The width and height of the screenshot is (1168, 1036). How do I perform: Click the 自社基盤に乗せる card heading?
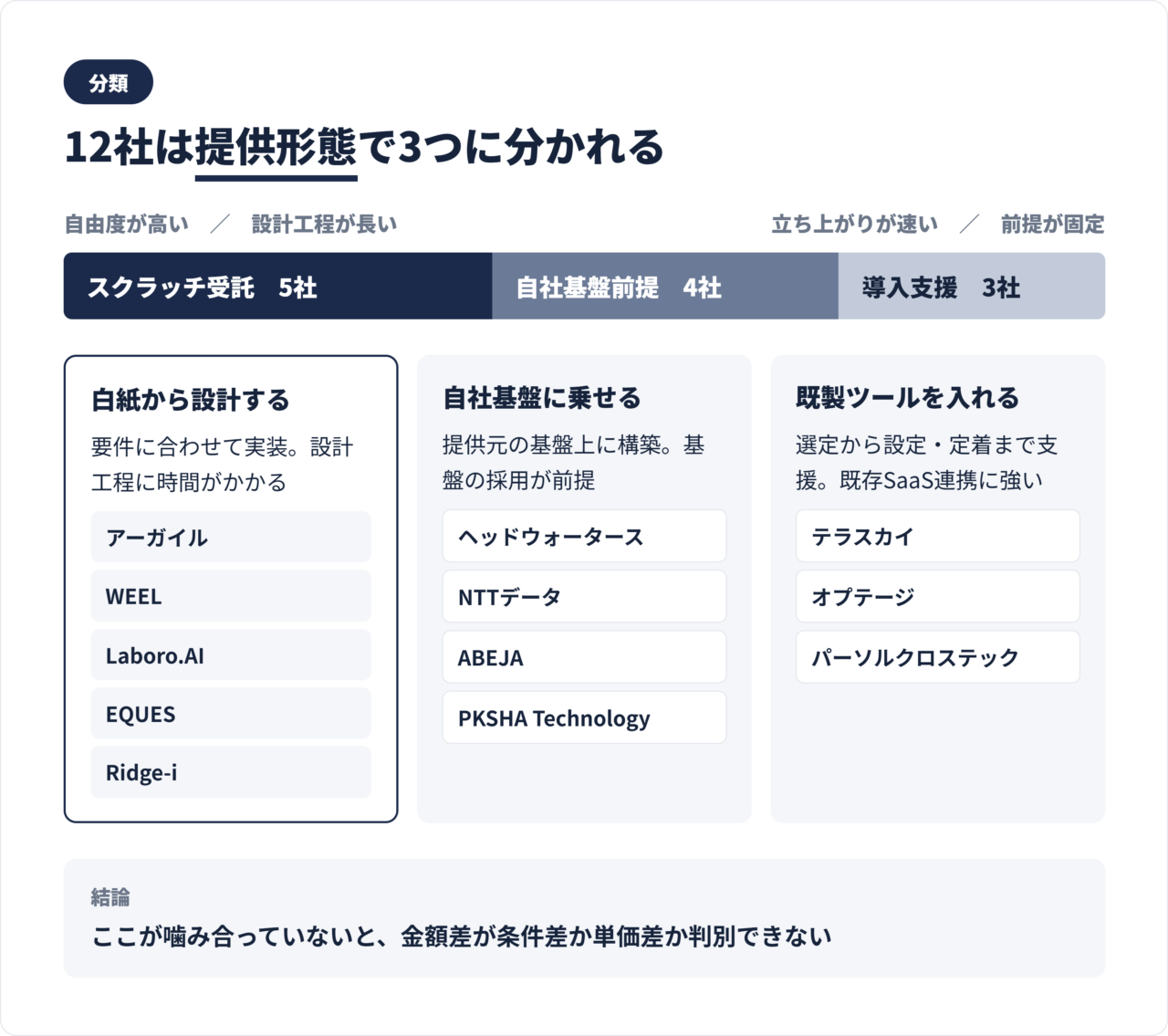coord(542,398)
